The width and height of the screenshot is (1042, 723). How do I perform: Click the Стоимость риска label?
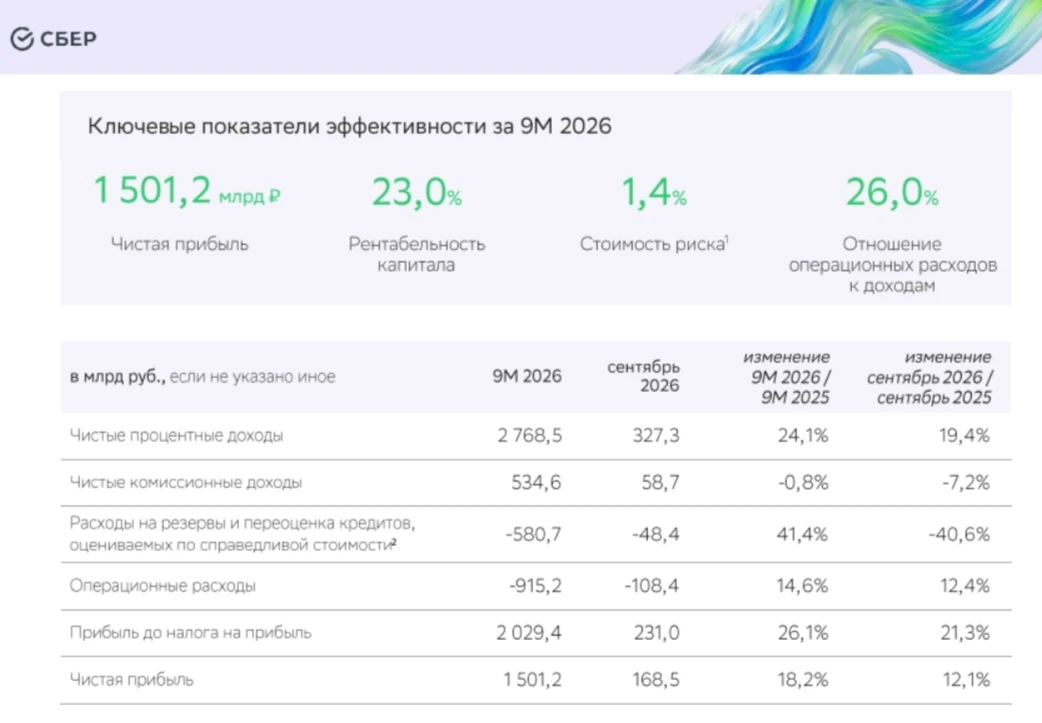tap(654, 244)
